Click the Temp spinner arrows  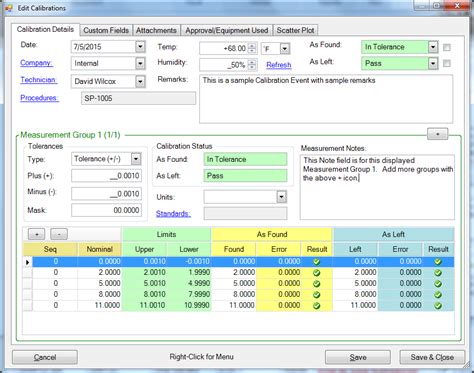252,48
